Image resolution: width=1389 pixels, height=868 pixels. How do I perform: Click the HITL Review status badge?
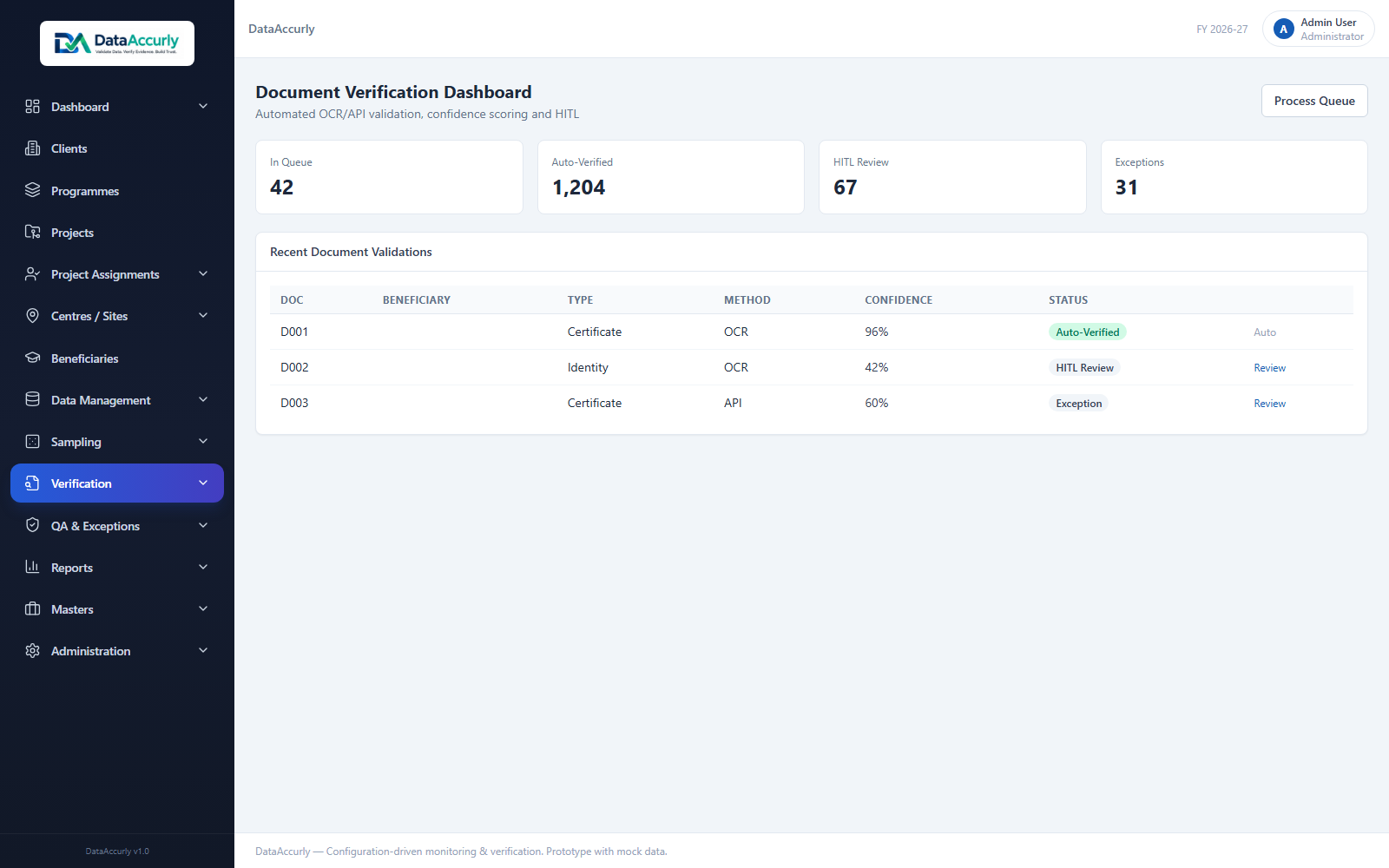click(1084, 367)
